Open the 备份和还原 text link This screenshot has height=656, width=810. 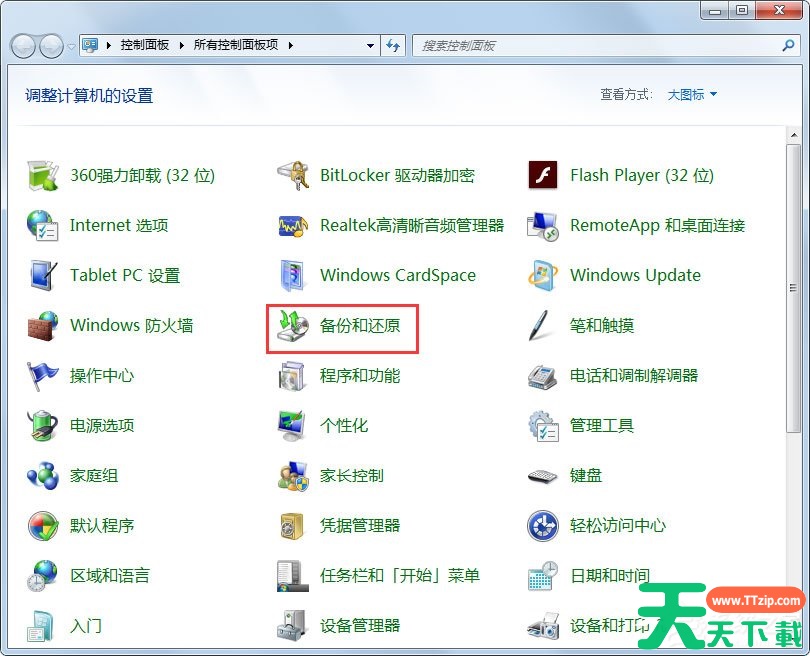pyautogui.click(x=360, y=325)
